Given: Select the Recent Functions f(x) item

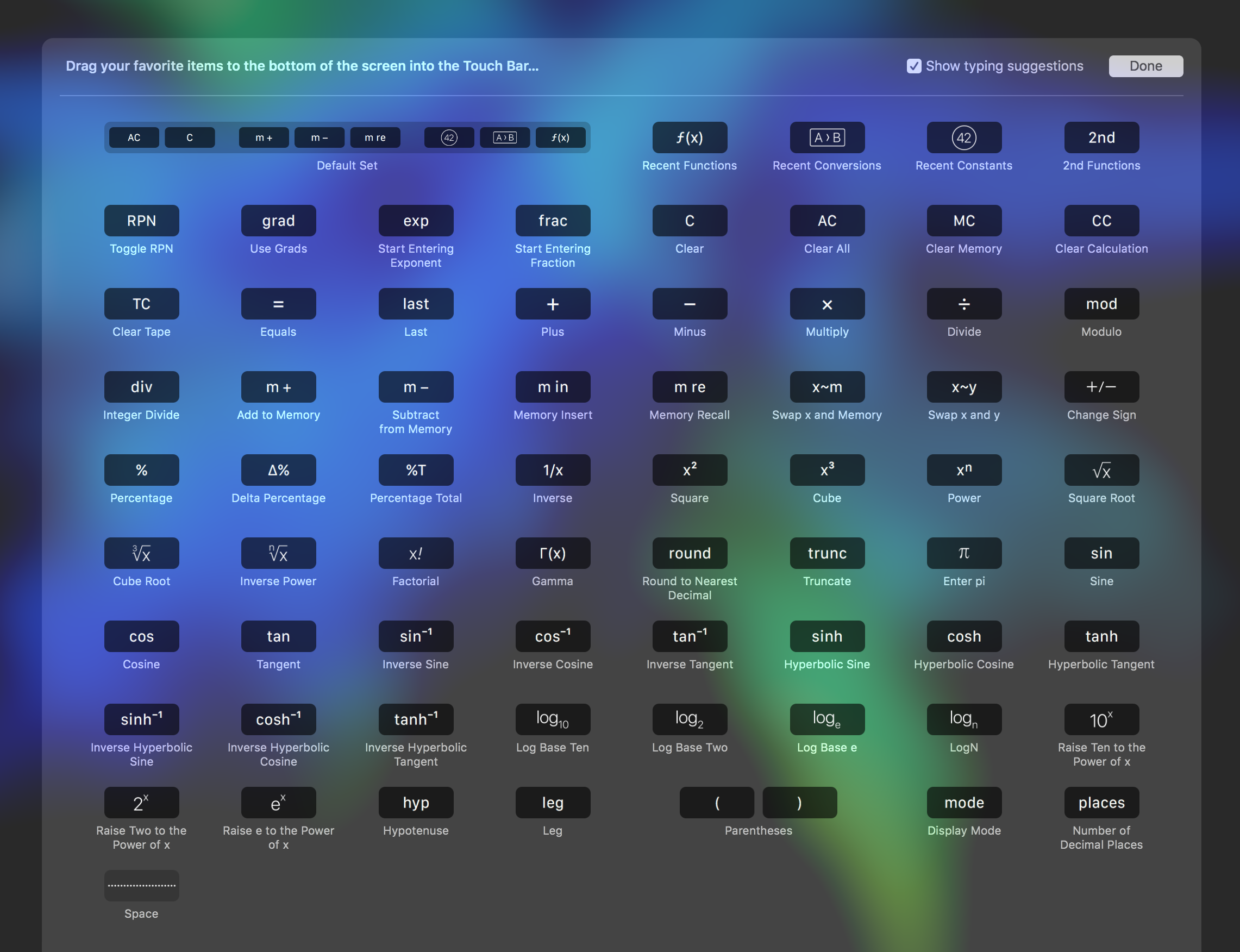Looking at the screenshot, I should pos(689,137).
